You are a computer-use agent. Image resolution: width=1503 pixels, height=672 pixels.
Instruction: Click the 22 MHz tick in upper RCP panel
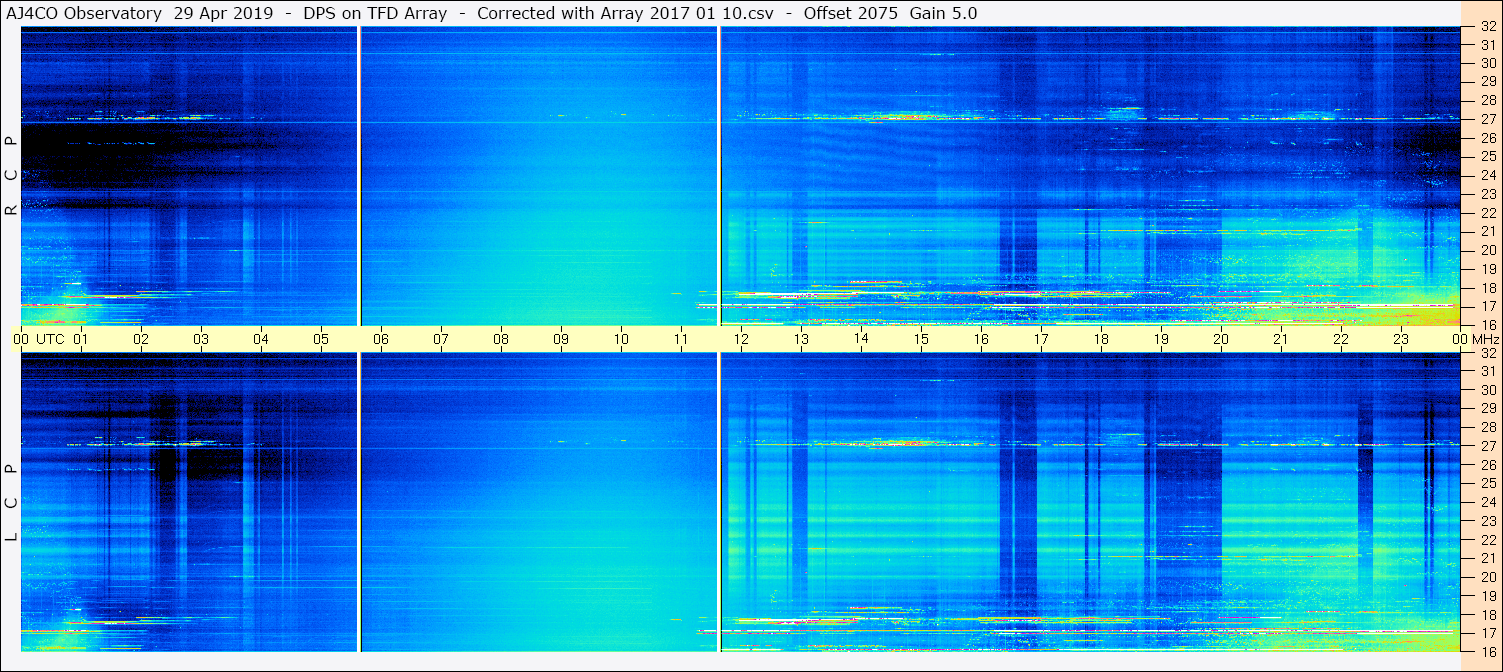(1487, 213)
